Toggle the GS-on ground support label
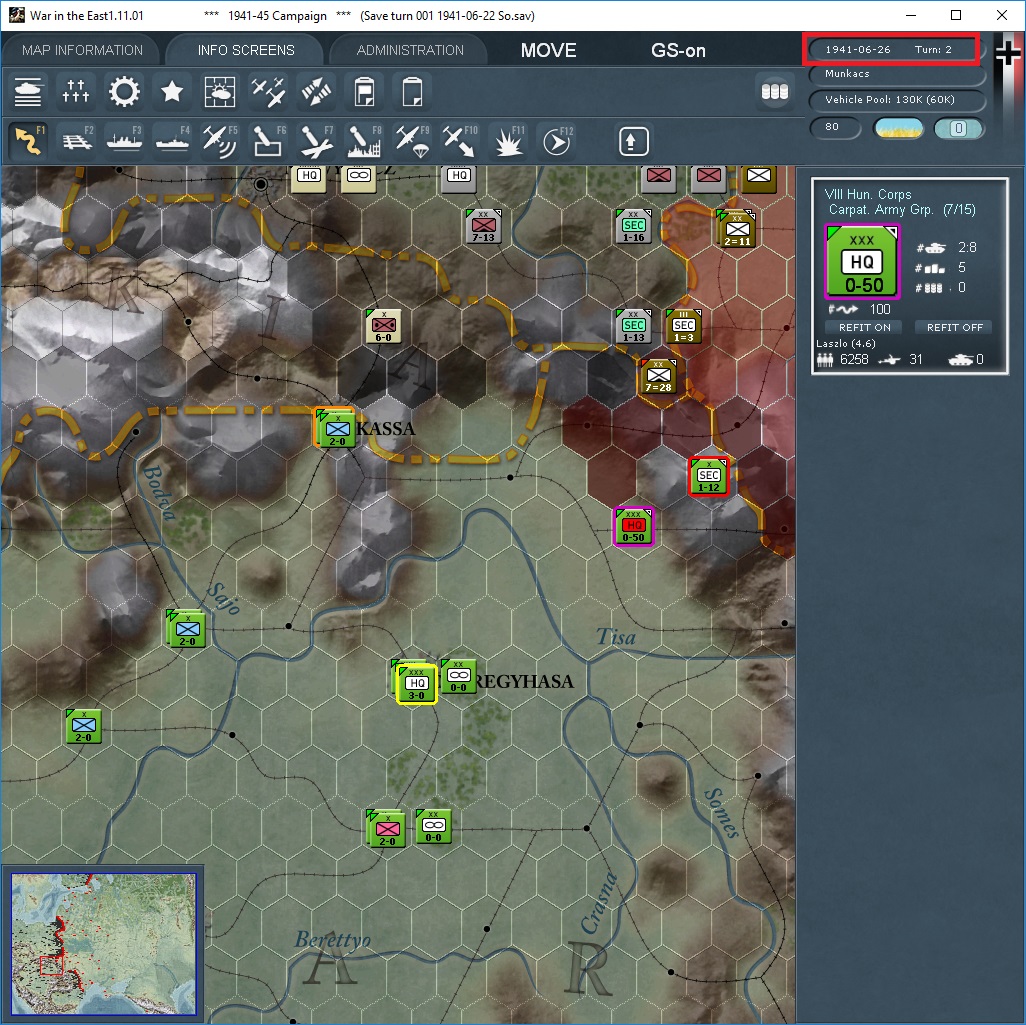This screenshot has width=1026, height=1025. pos(678,50)
